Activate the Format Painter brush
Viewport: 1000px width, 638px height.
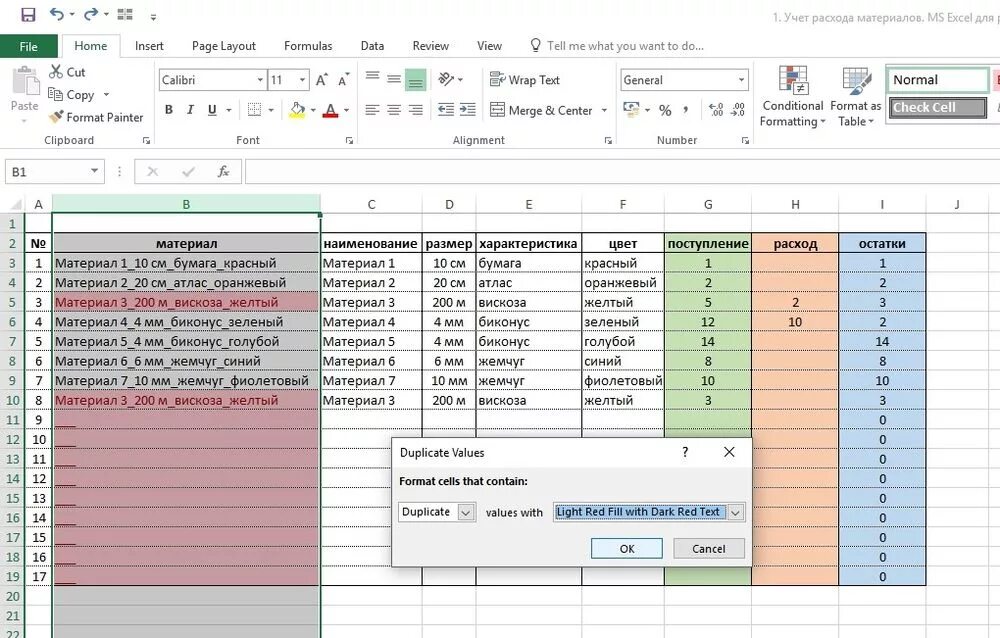coord(56,117)
